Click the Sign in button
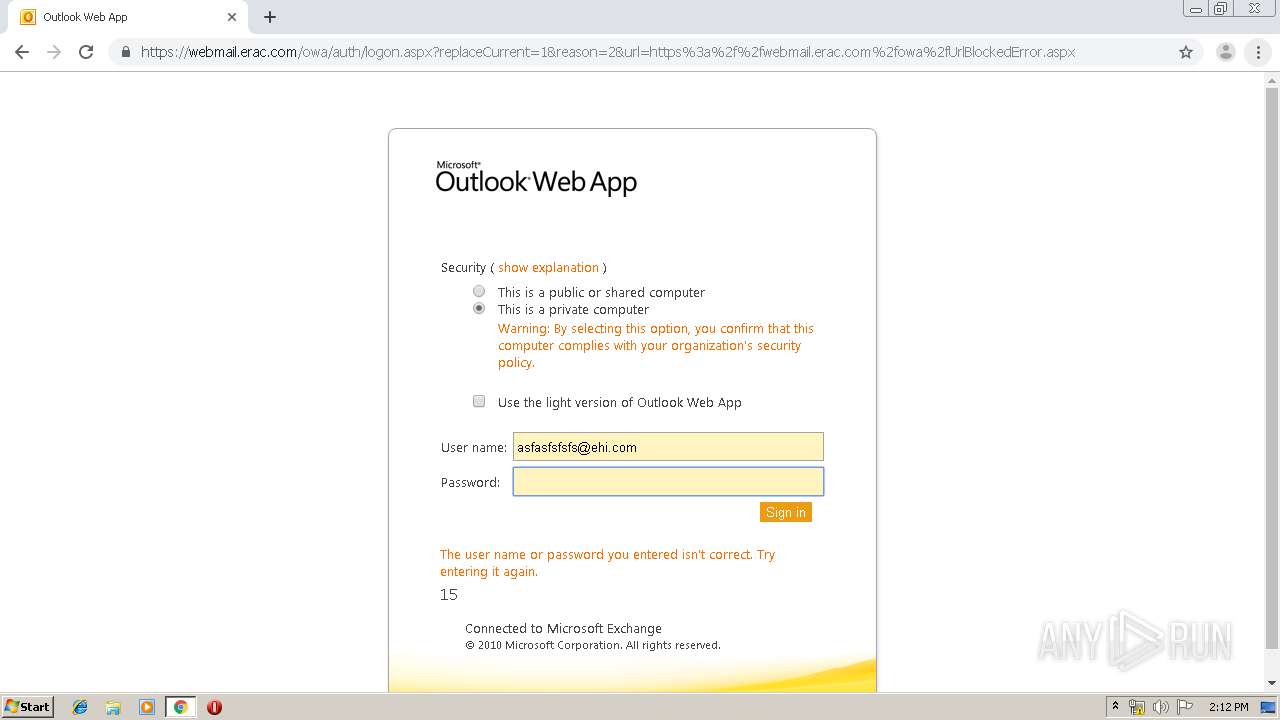 click(785, 512)
